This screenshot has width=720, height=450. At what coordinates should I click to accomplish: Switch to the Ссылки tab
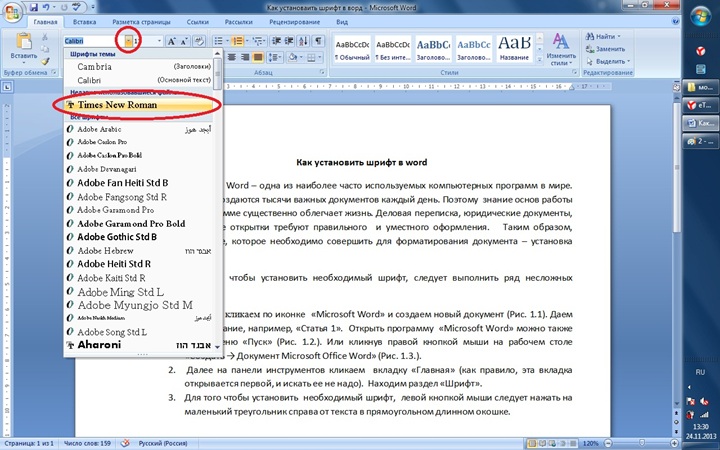[x=198, y=22]
